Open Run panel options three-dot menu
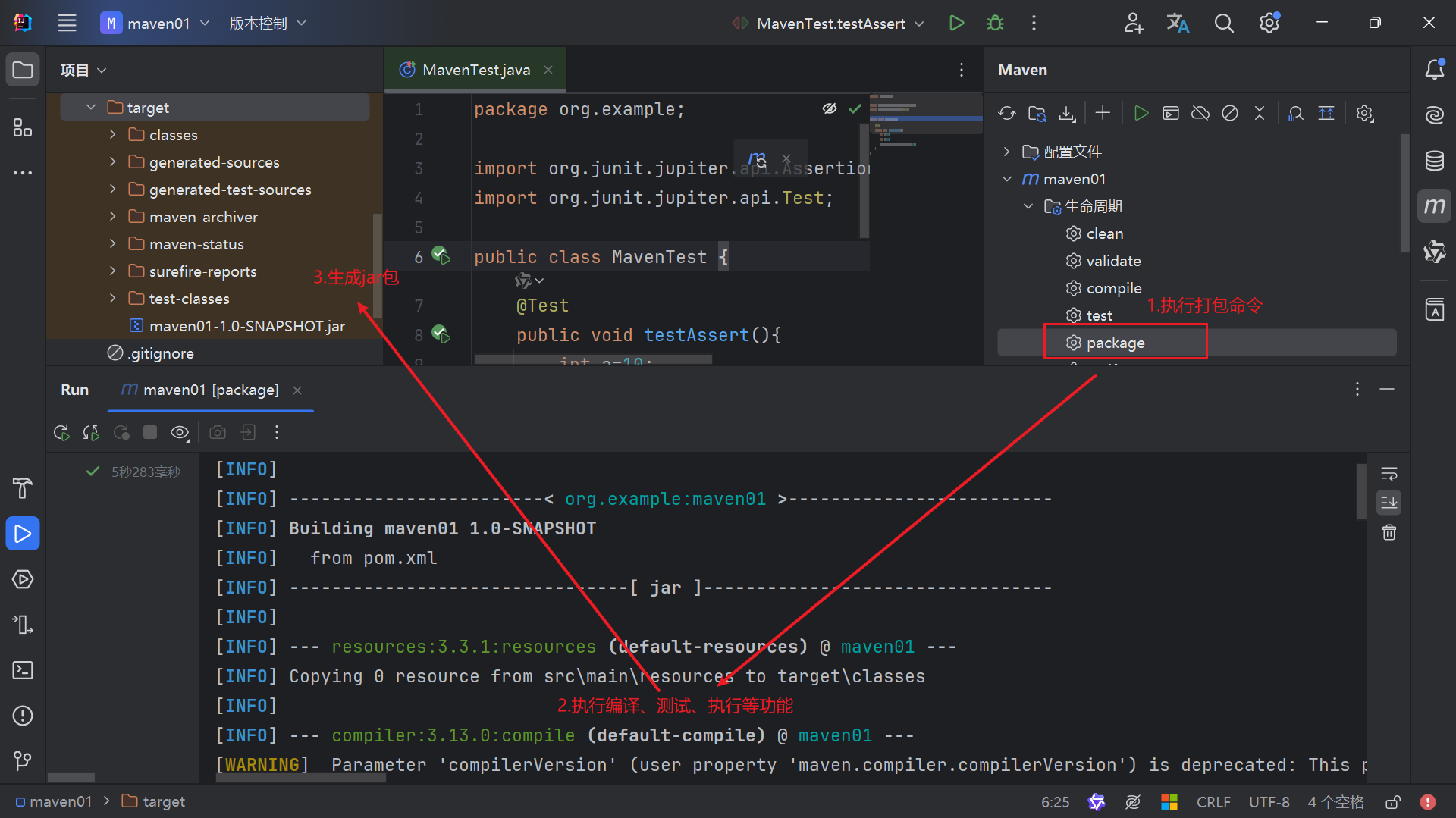 [1357, 389]
